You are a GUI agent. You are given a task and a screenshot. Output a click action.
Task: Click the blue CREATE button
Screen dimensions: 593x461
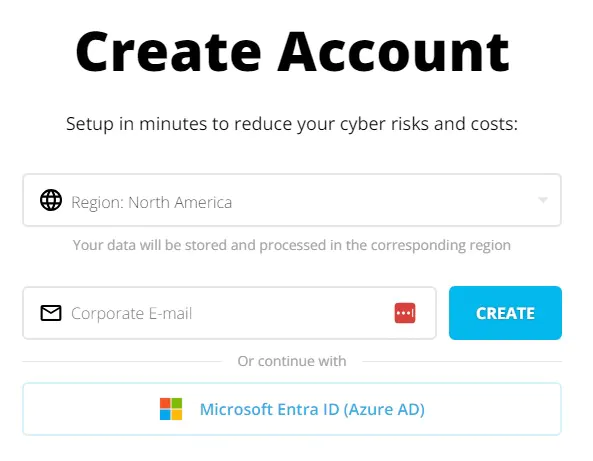point(505,313)
